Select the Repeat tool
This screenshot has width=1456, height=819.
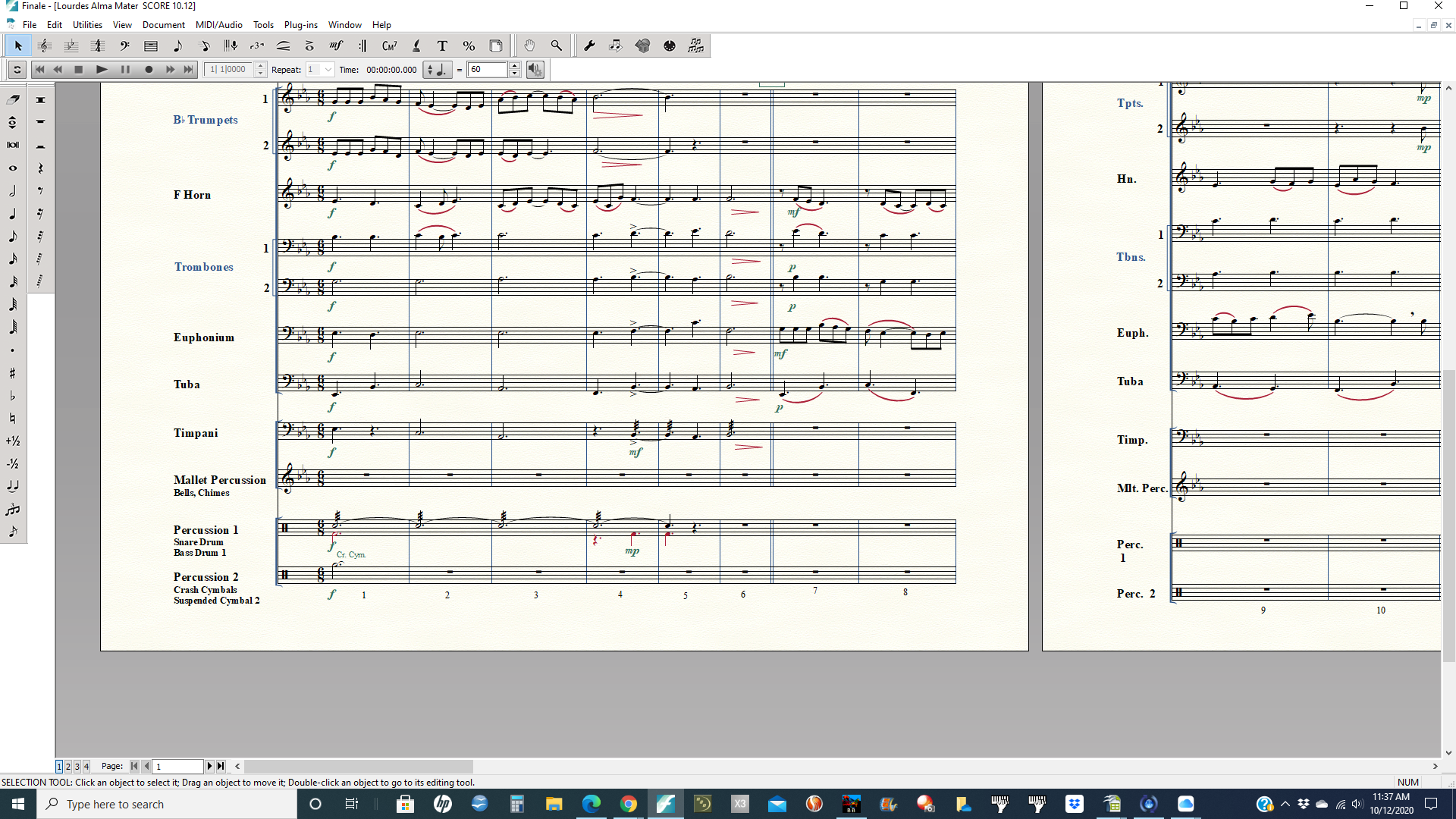[x=362, y=46]
